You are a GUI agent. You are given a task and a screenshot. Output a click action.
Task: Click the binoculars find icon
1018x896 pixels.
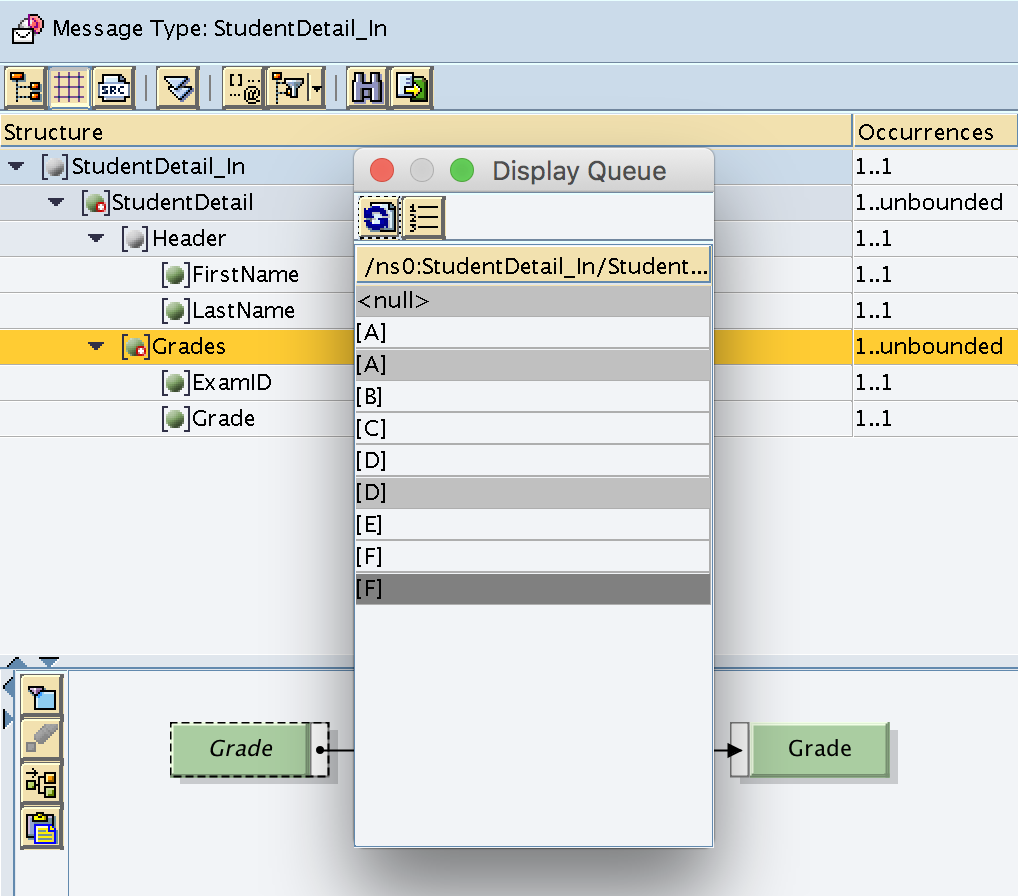click(x=367, y=87)
